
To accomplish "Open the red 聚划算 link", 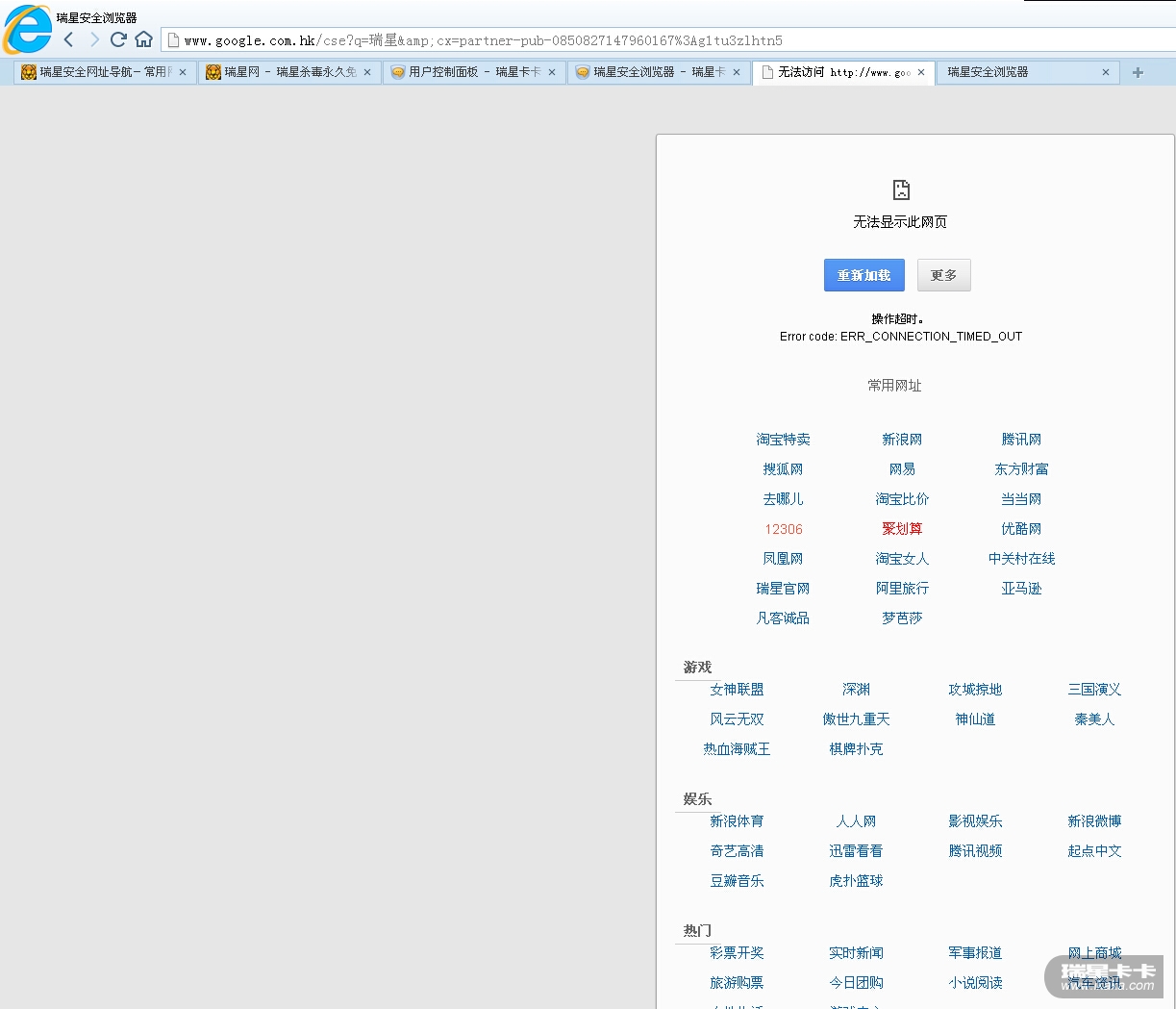I will tap(902, 529).
